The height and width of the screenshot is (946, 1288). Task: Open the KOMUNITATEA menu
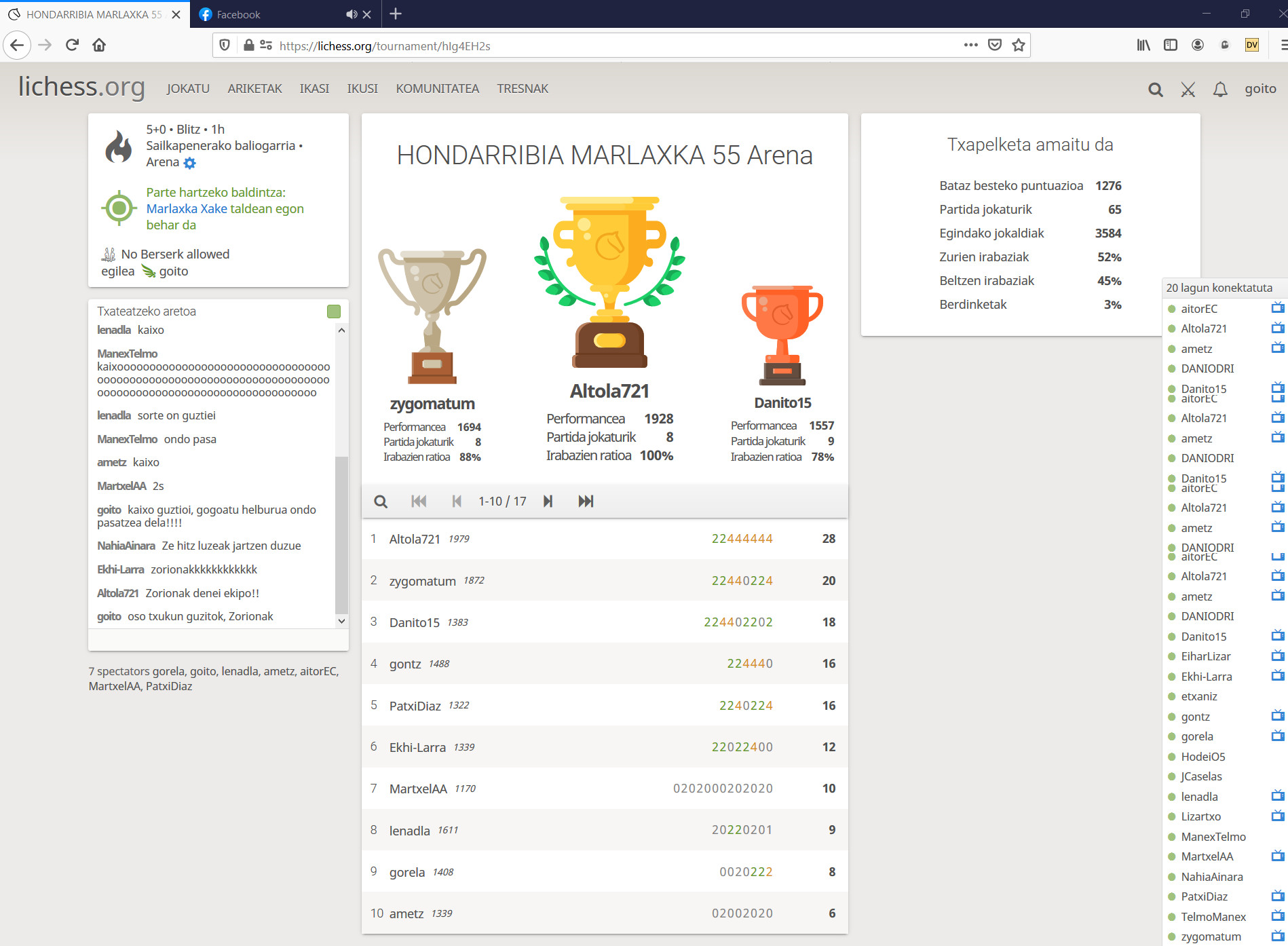pos(437,89)
